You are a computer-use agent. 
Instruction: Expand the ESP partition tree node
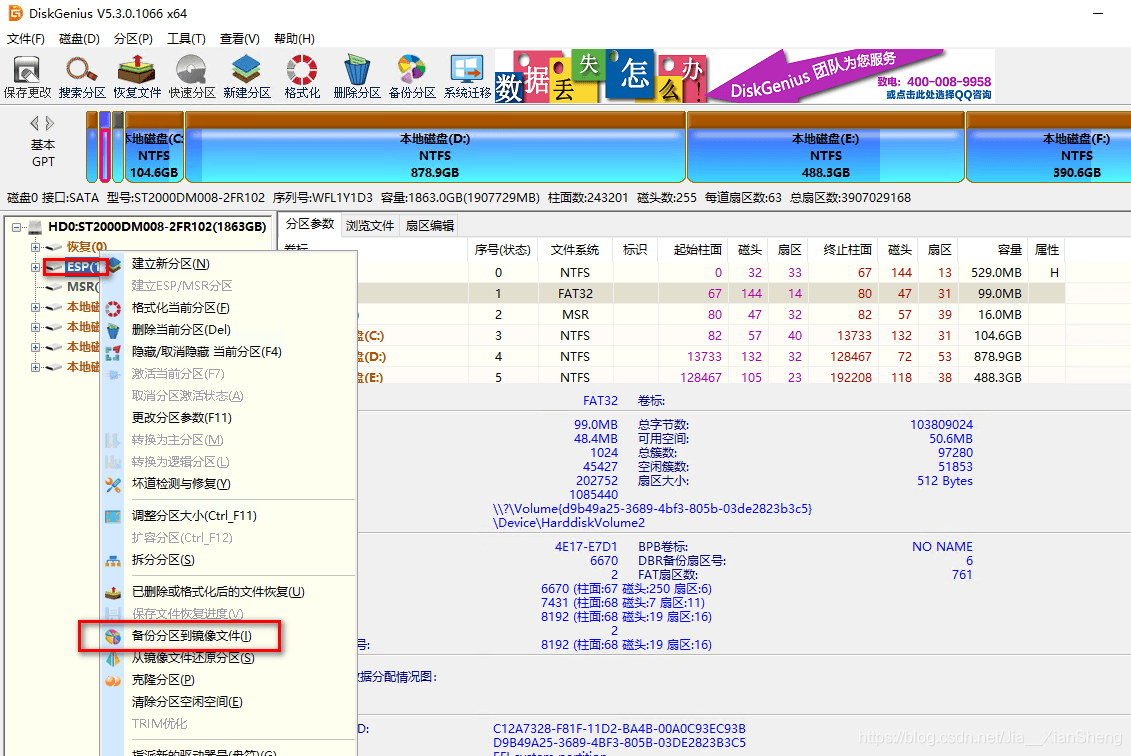coord(35,267)
